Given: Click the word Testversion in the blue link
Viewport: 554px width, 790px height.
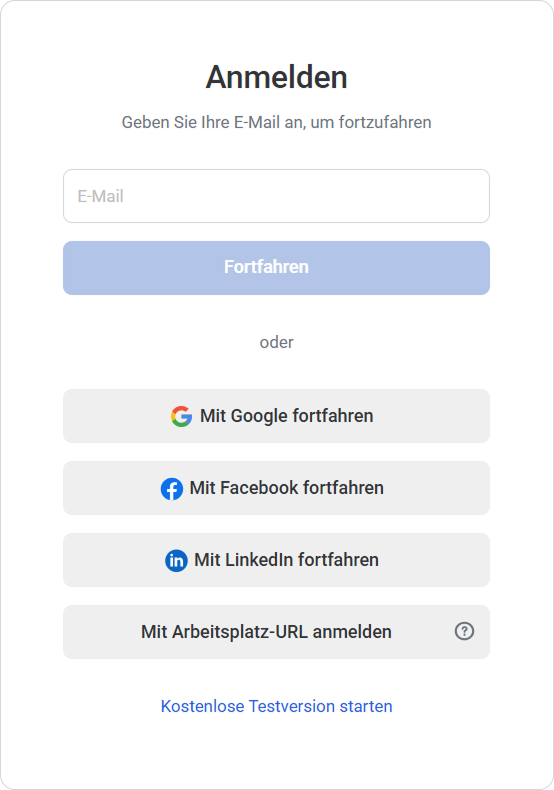Looking at the screenshot, I should (x=292, y=706).
